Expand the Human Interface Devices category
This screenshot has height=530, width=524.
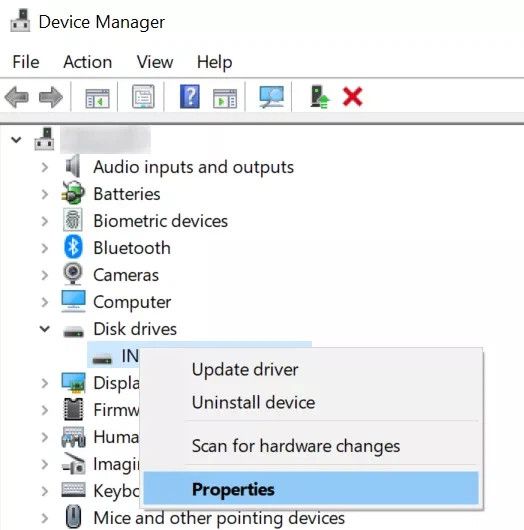coord(45,437)
